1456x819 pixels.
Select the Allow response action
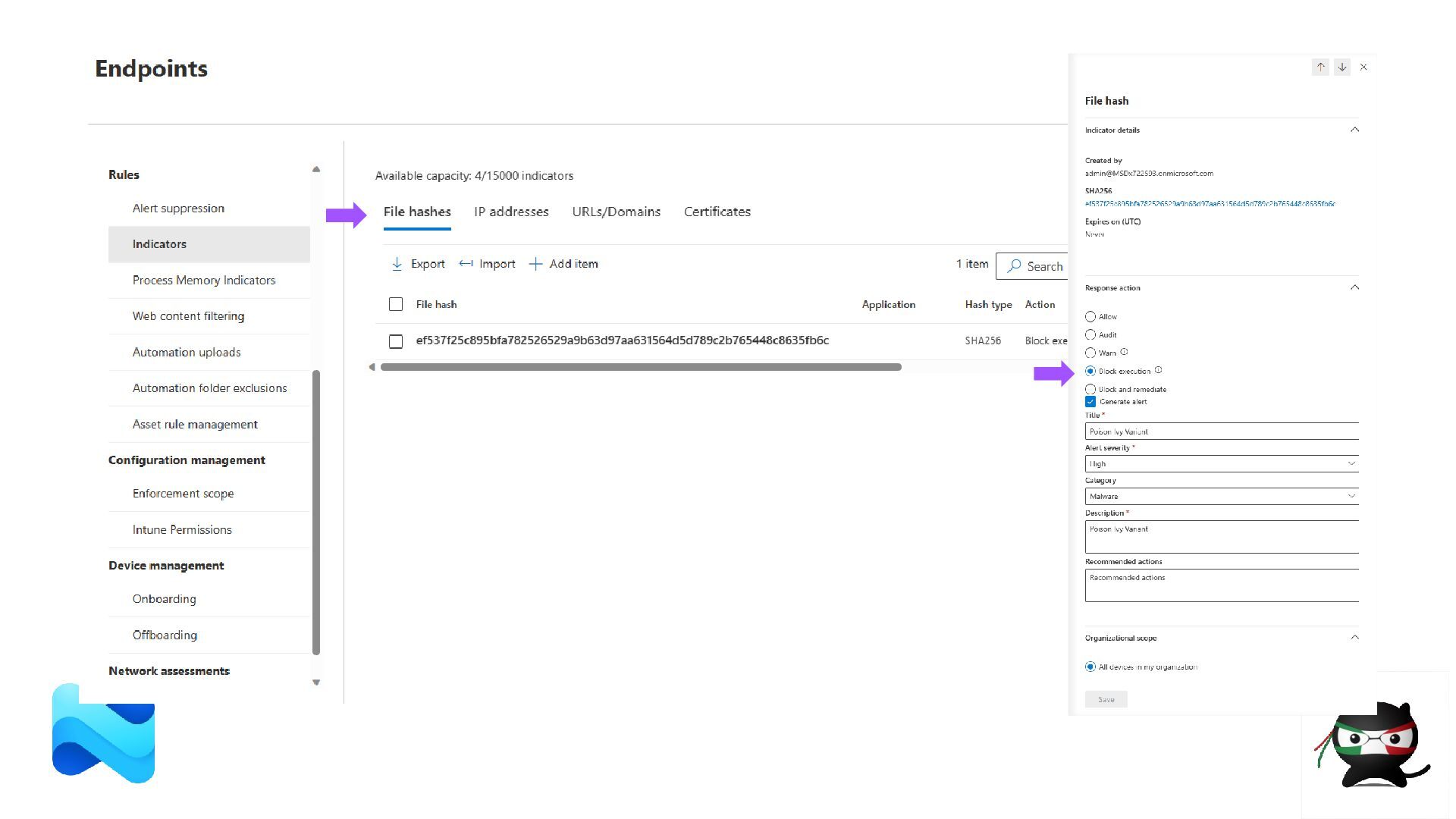(x=1090, y=317)
